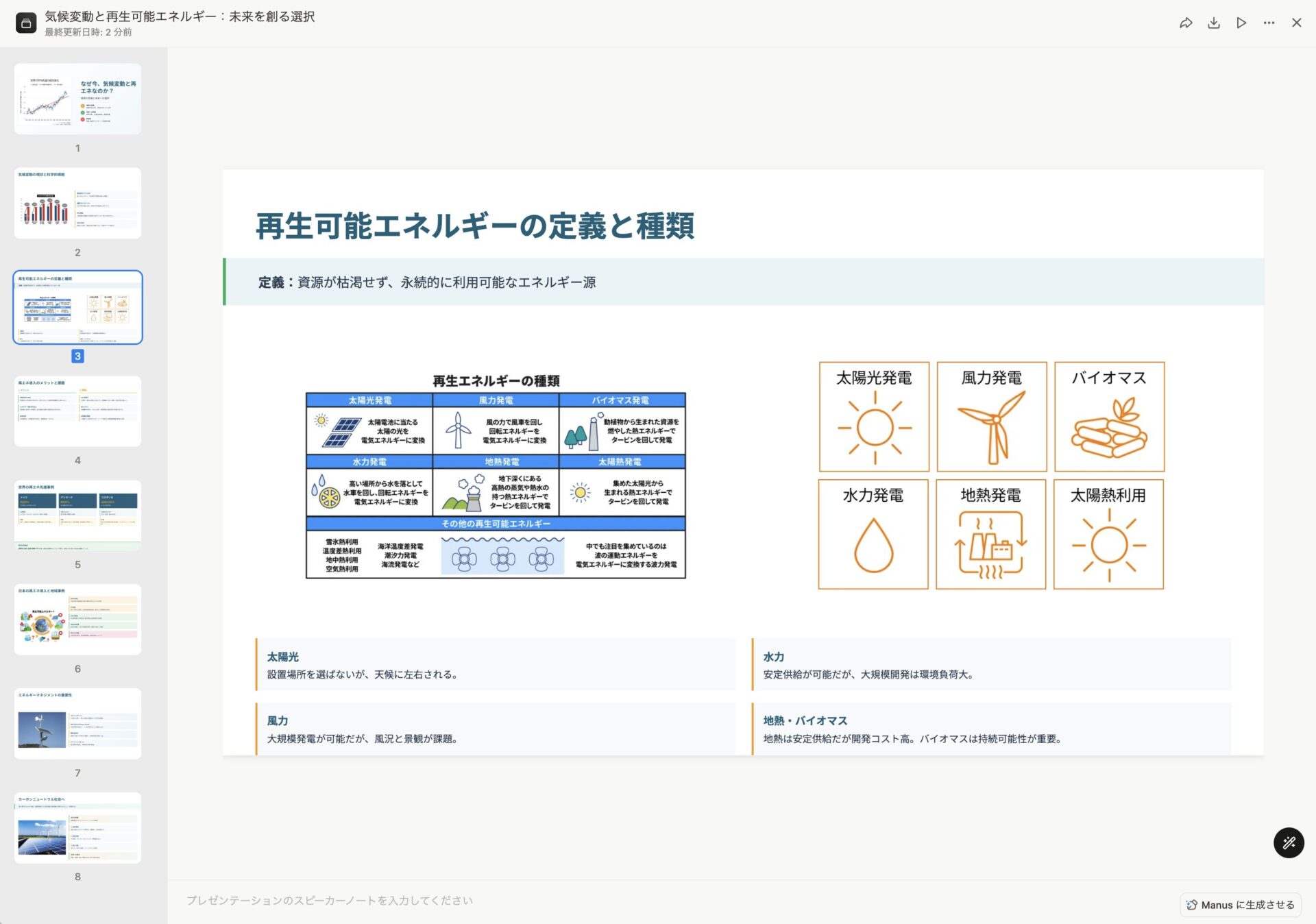Select the 風力発電 wind turbine icon card
This screenshot has height=924, width=1316.
991,416
